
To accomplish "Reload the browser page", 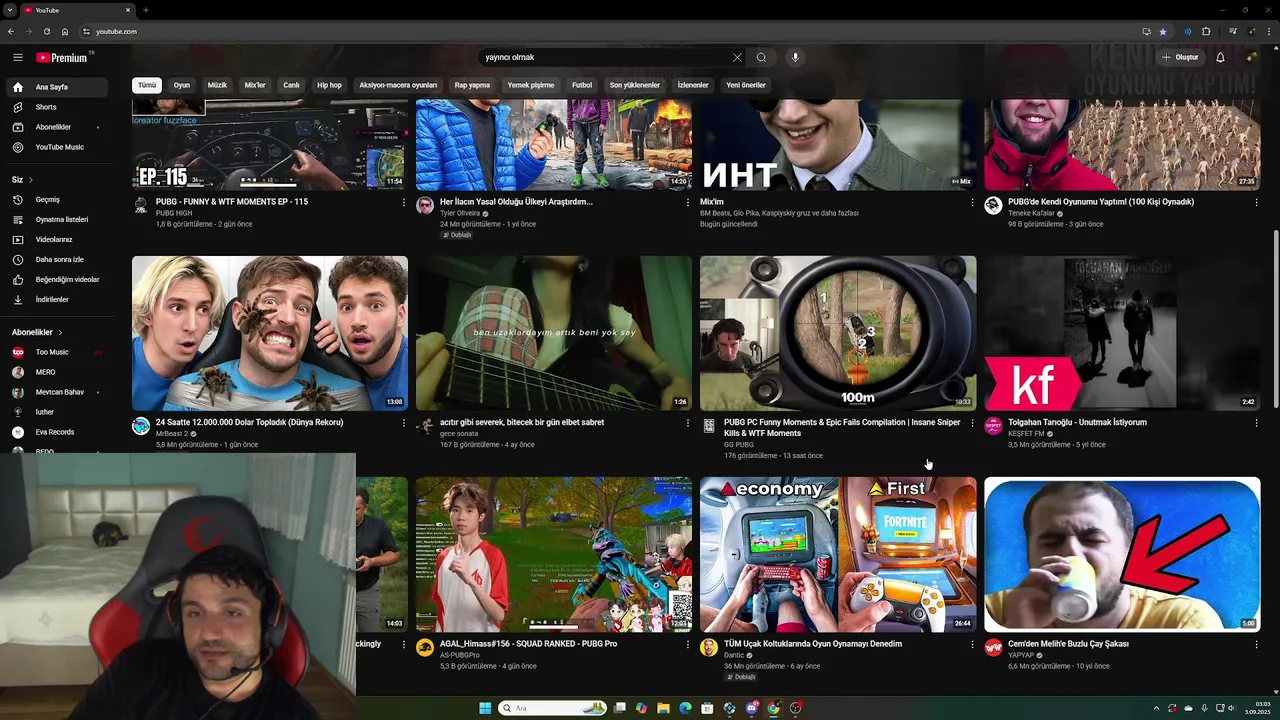I will click(x=46, y=31).
